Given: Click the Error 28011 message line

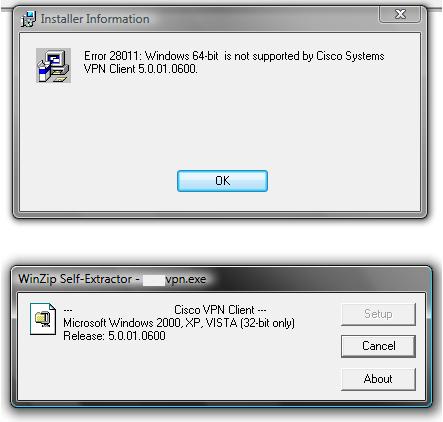Looking at the screenshot, I should click(234, 56).
